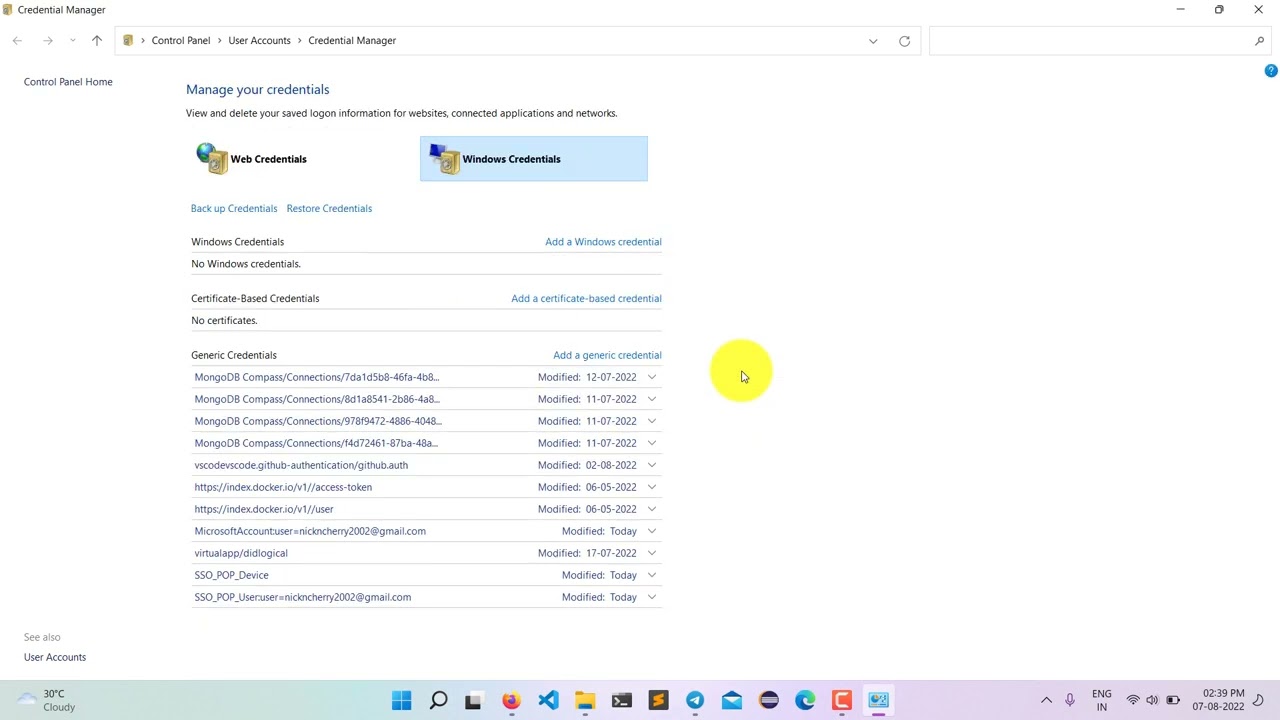Click the microphone tray icon
This screenshot has width=1280, height=720.
pyautogui.click(x=1070, y=700)
